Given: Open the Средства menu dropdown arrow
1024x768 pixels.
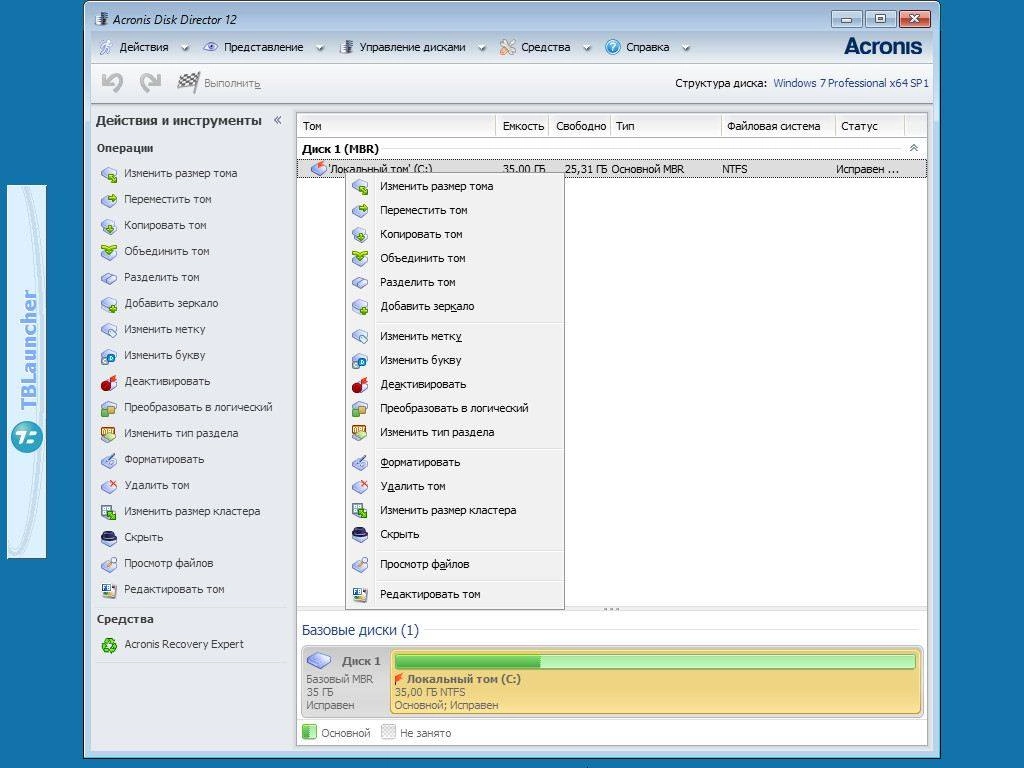Looking at the screenshot, I should tap(586, 48).
